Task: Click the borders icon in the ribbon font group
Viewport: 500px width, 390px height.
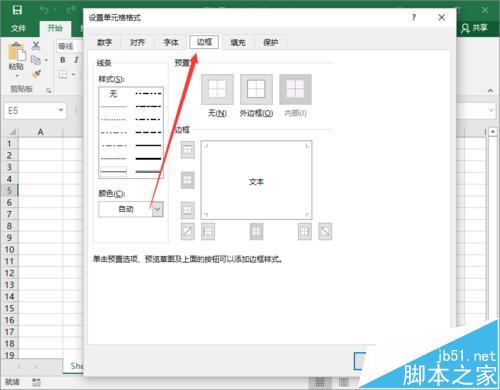Action: tap(63, 74)
